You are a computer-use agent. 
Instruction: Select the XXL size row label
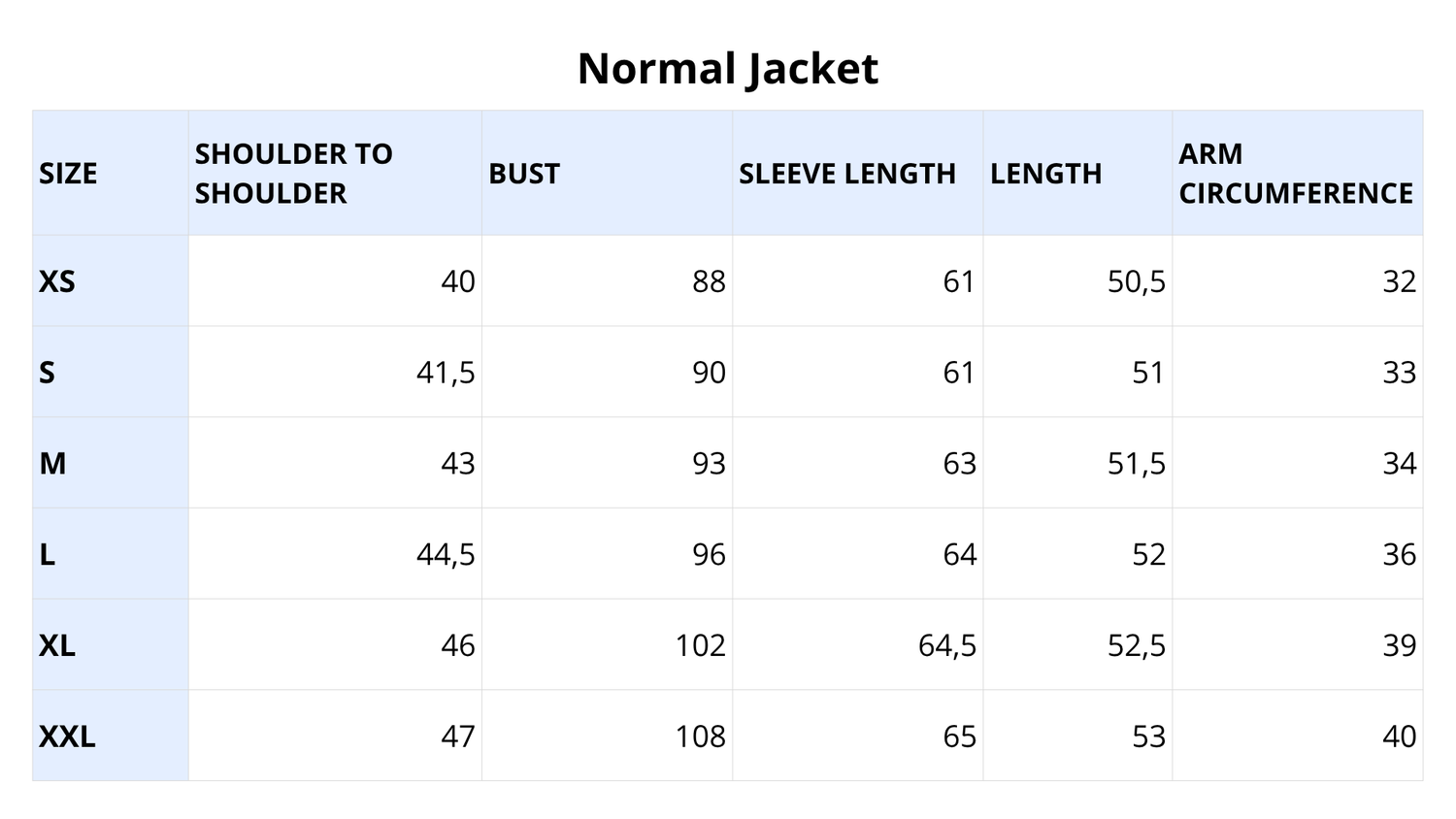[67, 737]
